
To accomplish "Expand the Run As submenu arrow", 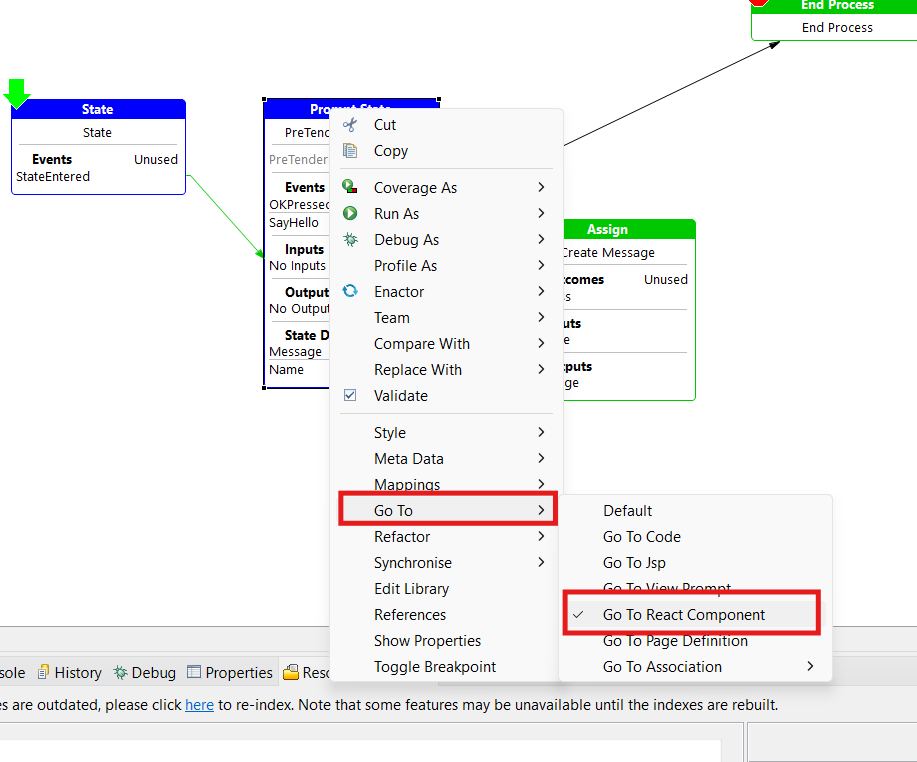I will tap(541, 213).
